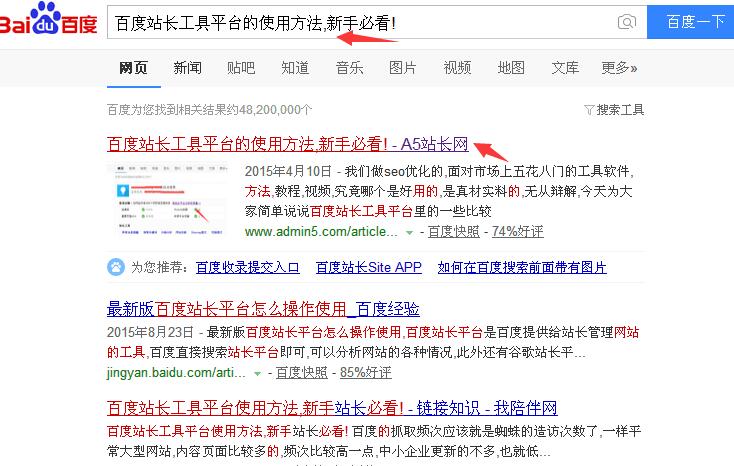Open the 图片 tab
This screenshot has height=466, width=734.
(403, 68)
